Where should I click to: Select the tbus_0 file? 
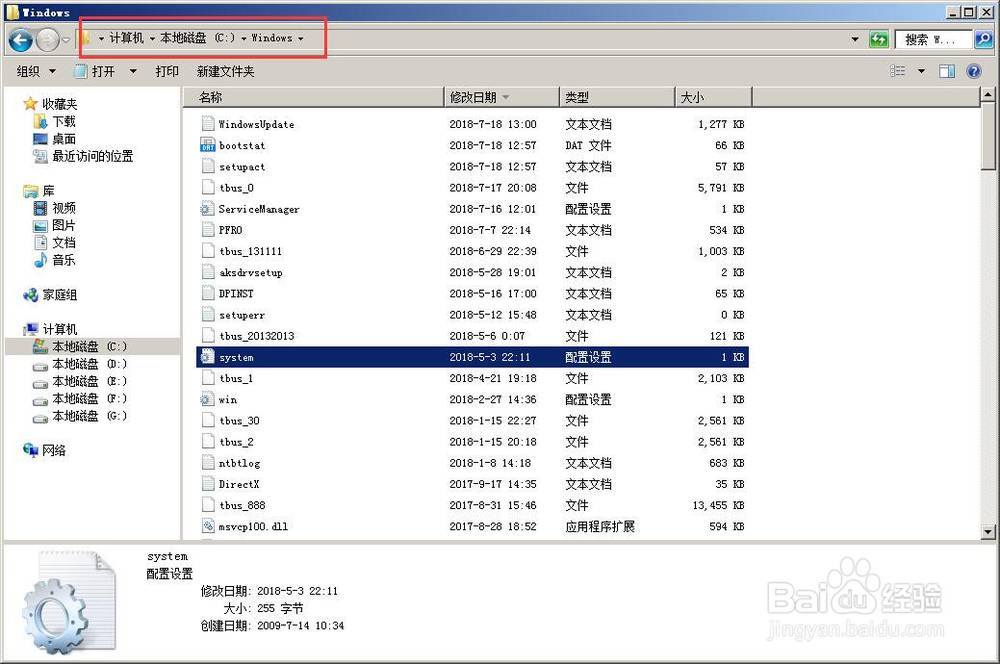[472, 188]
